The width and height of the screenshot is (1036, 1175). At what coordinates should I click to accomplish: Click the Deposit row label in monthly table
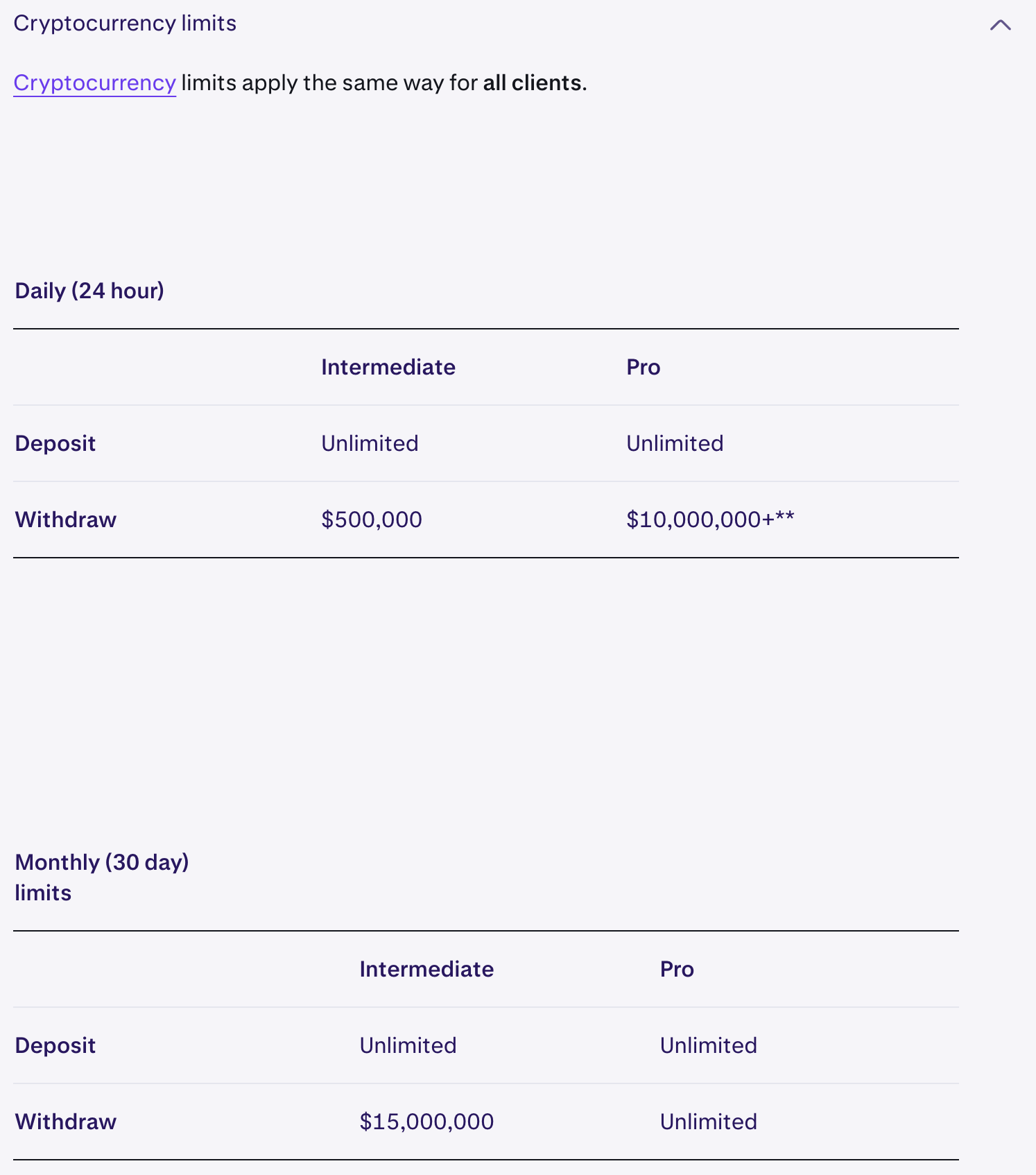tap(55, 1045)
